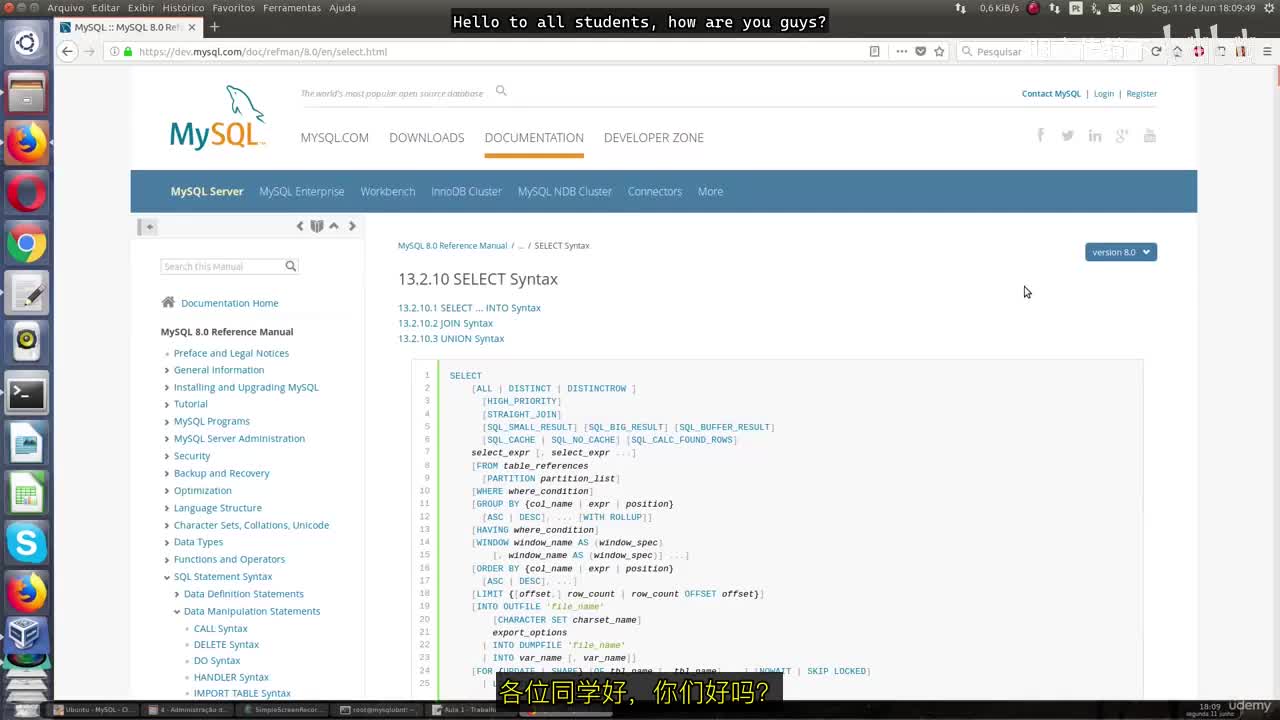Click the Login link

1104,93
